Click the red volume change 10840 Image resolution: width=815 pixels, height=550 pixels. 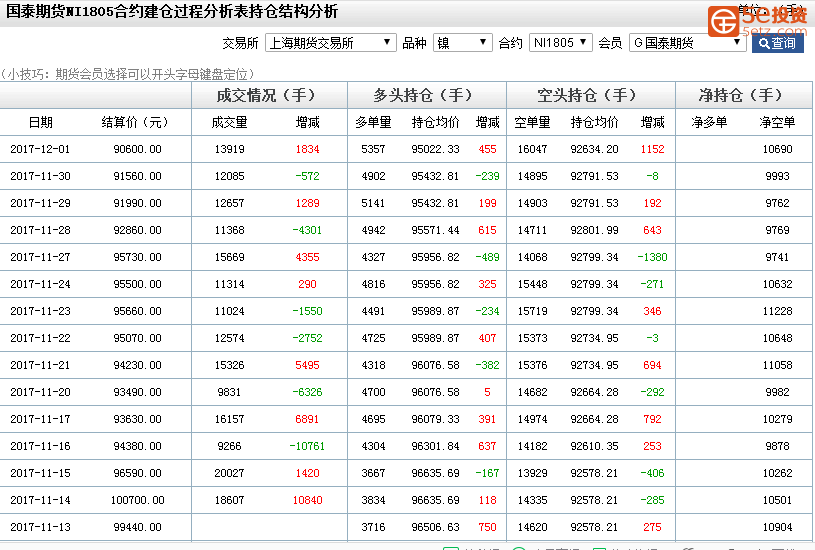[307, 501]
